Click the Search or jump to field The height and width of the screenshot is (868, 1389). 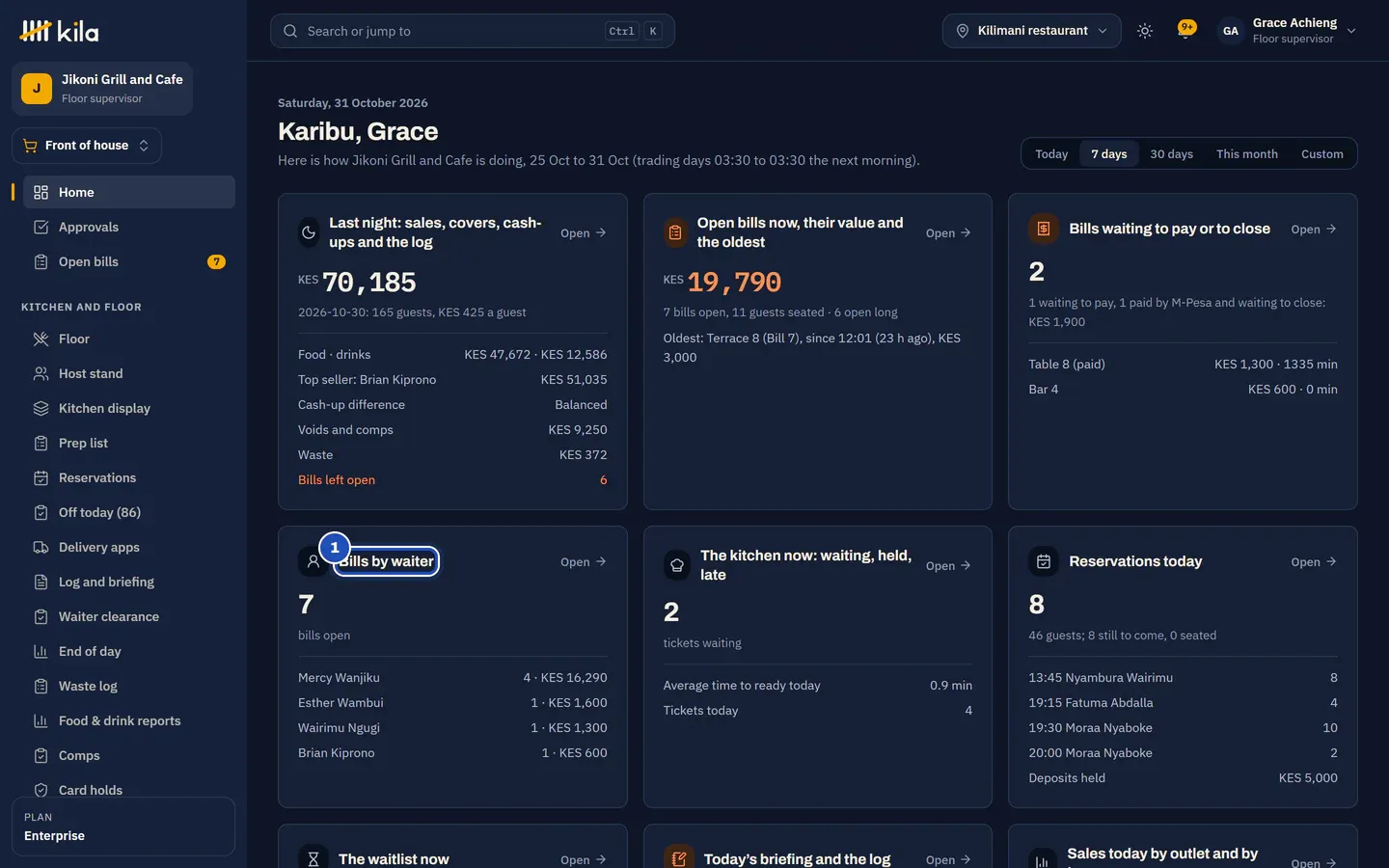click(x=473, y=31)
